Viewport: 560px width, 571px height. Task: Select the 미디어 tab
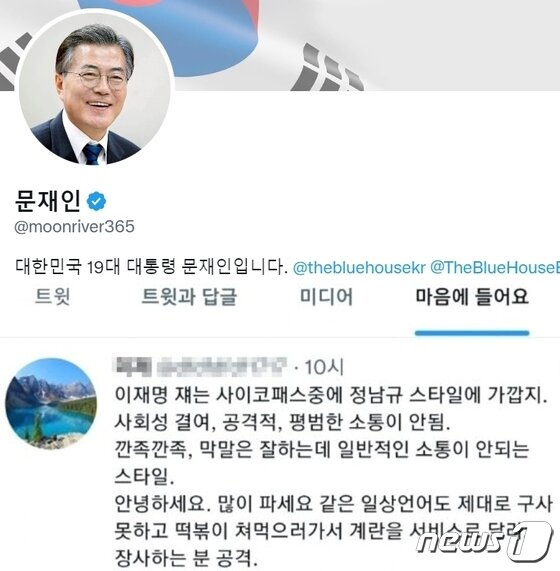click(x=326, y=296)
